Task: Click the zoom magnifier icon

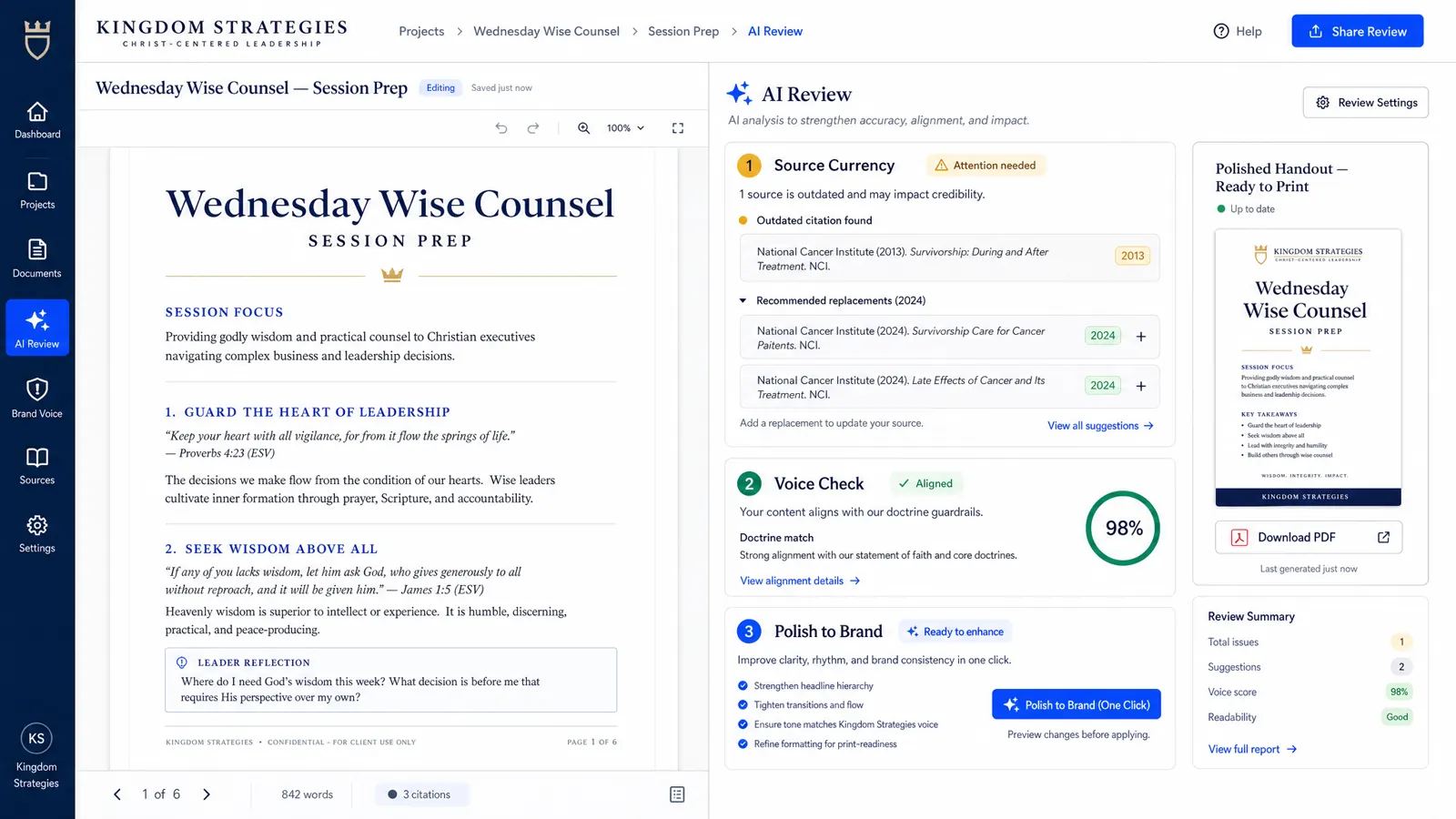Action: [x=584, y=128]
